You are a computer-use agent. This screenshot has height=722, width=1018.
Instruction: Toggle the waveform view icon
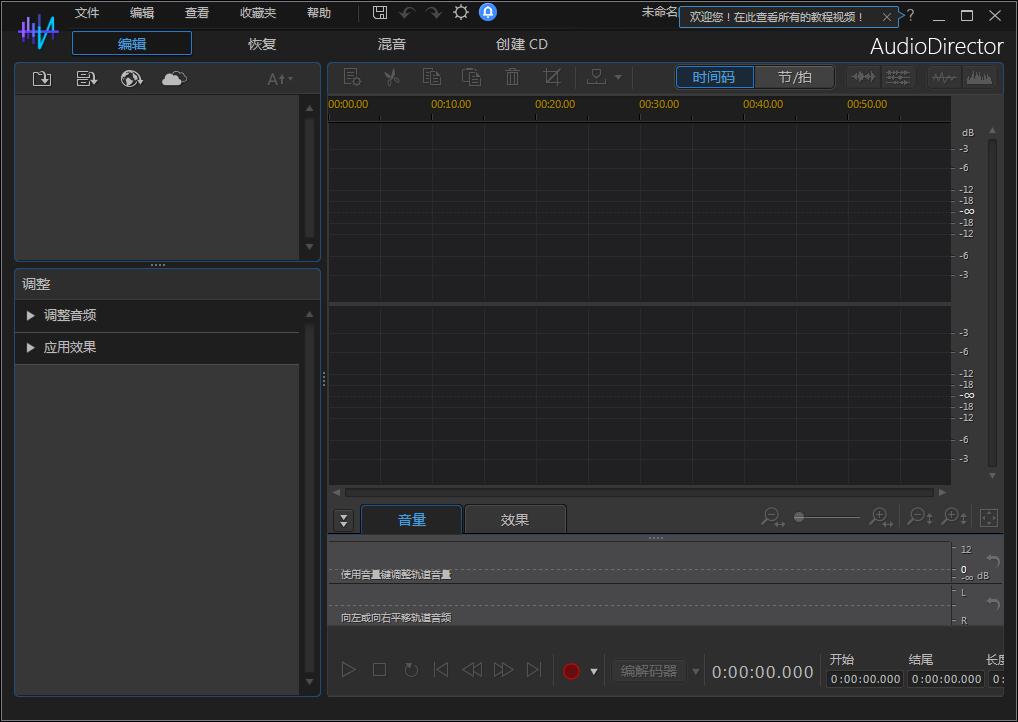943,78
